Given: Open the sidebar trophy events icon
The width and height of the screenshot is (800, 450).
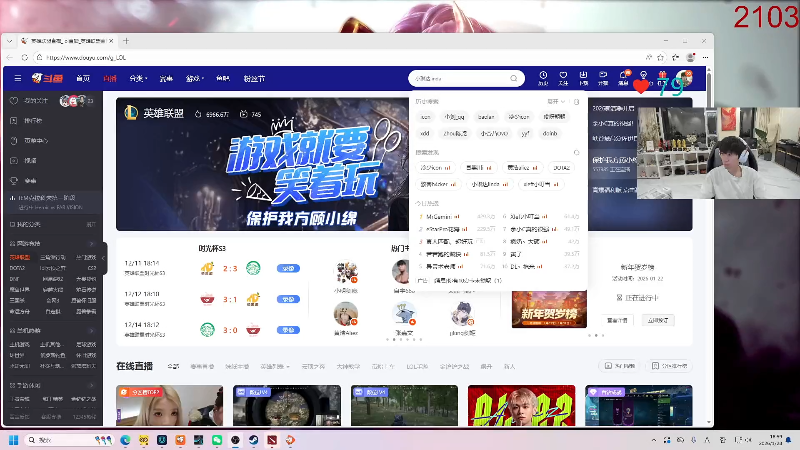Looking at the screenshot, I should click(x=14, y=181).
